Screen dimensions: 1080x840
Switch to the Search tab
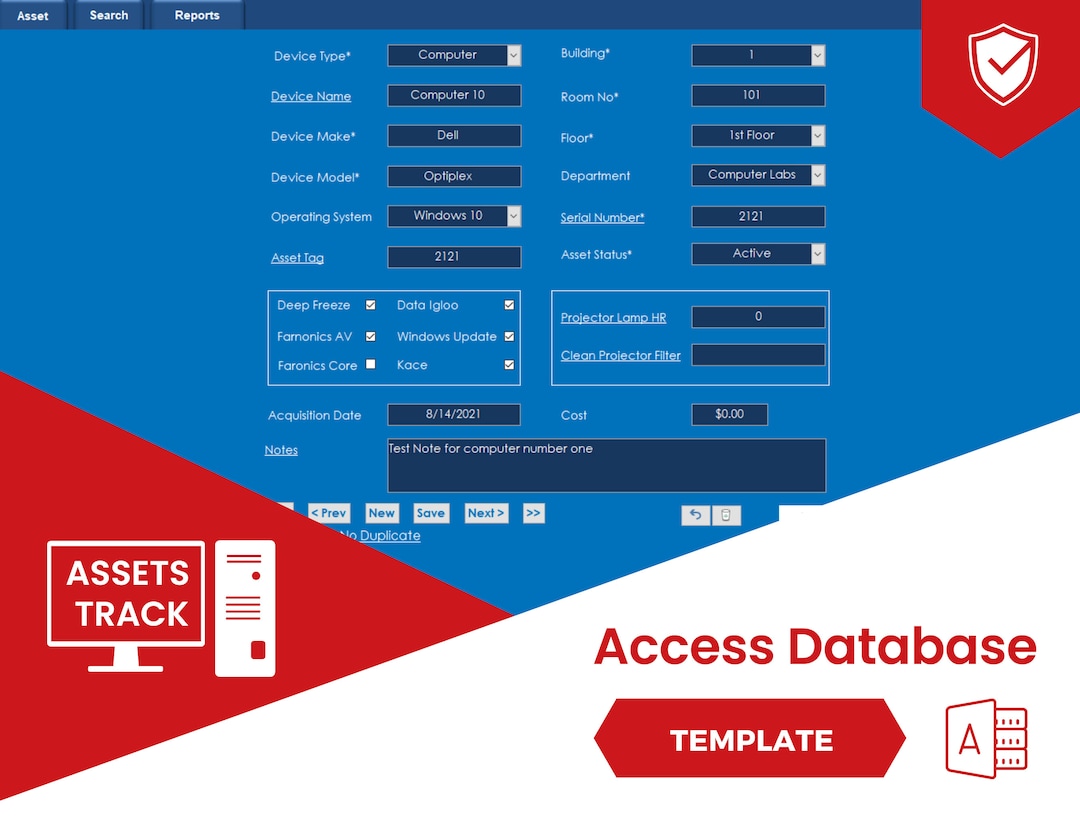(108, 15)
